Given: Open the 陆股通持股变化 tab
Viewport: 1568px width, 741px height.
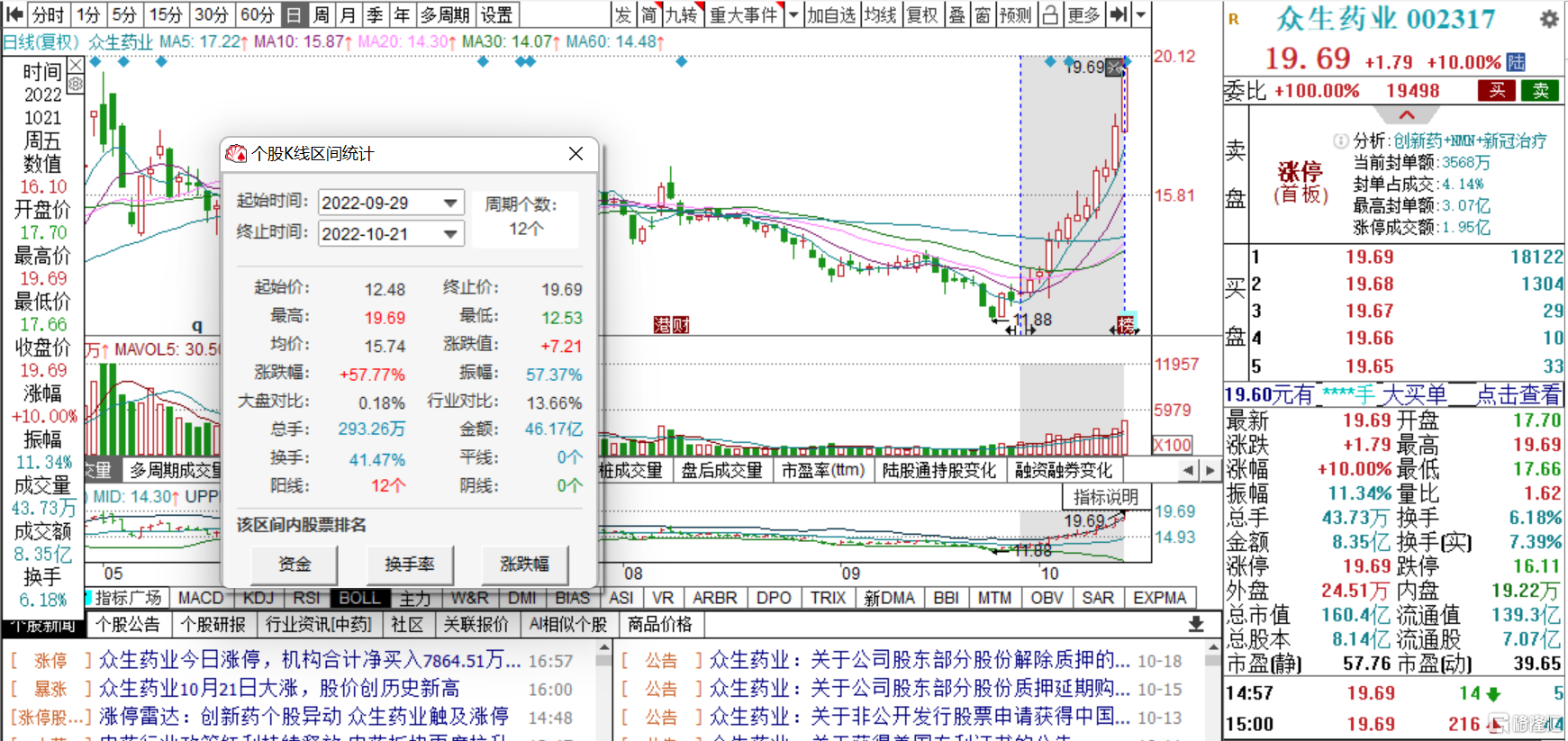Looking at the screenshot, I should pos(938,470).
